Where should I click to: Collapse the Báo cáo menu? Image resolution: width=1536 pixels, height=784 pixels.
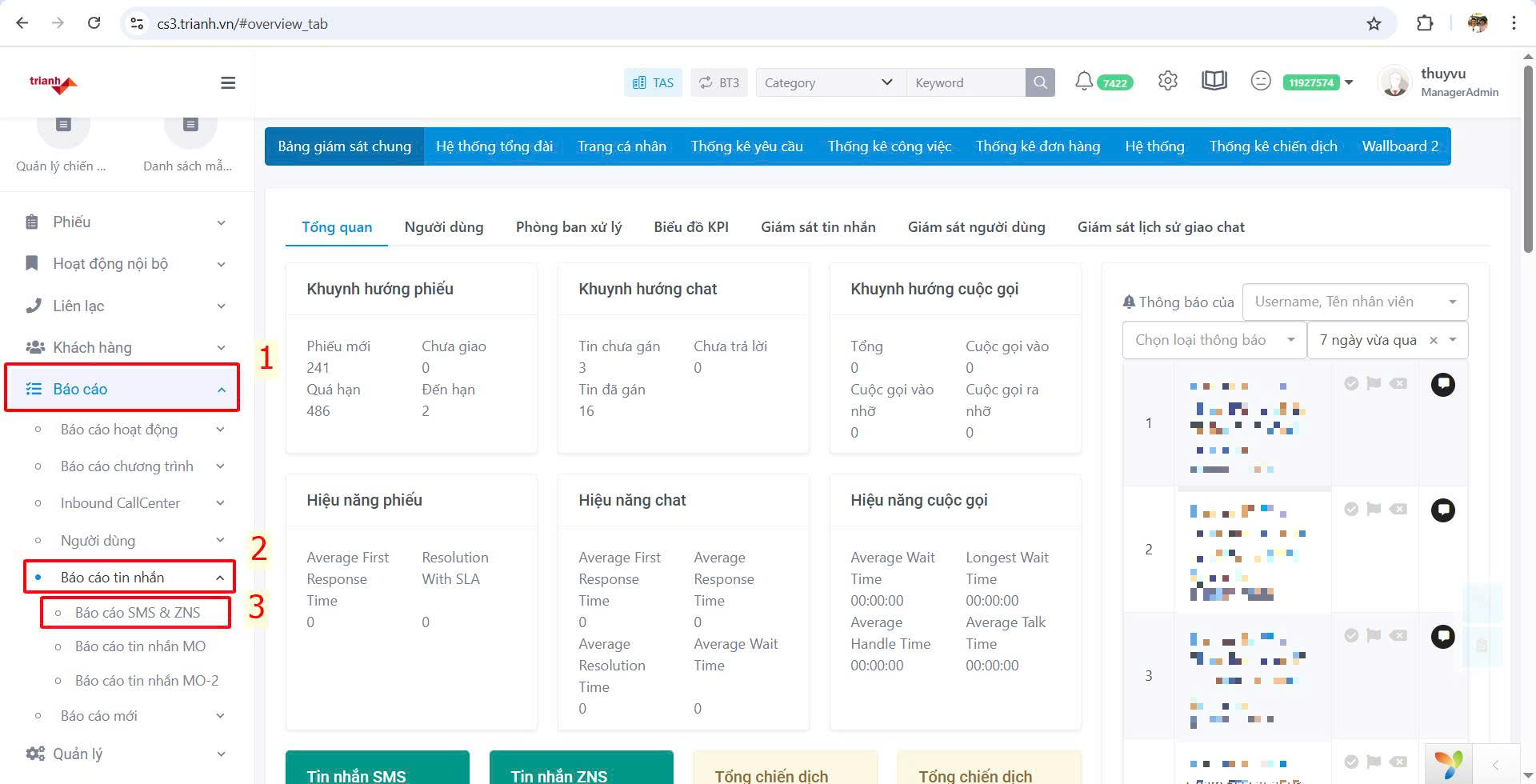[122, 389]
